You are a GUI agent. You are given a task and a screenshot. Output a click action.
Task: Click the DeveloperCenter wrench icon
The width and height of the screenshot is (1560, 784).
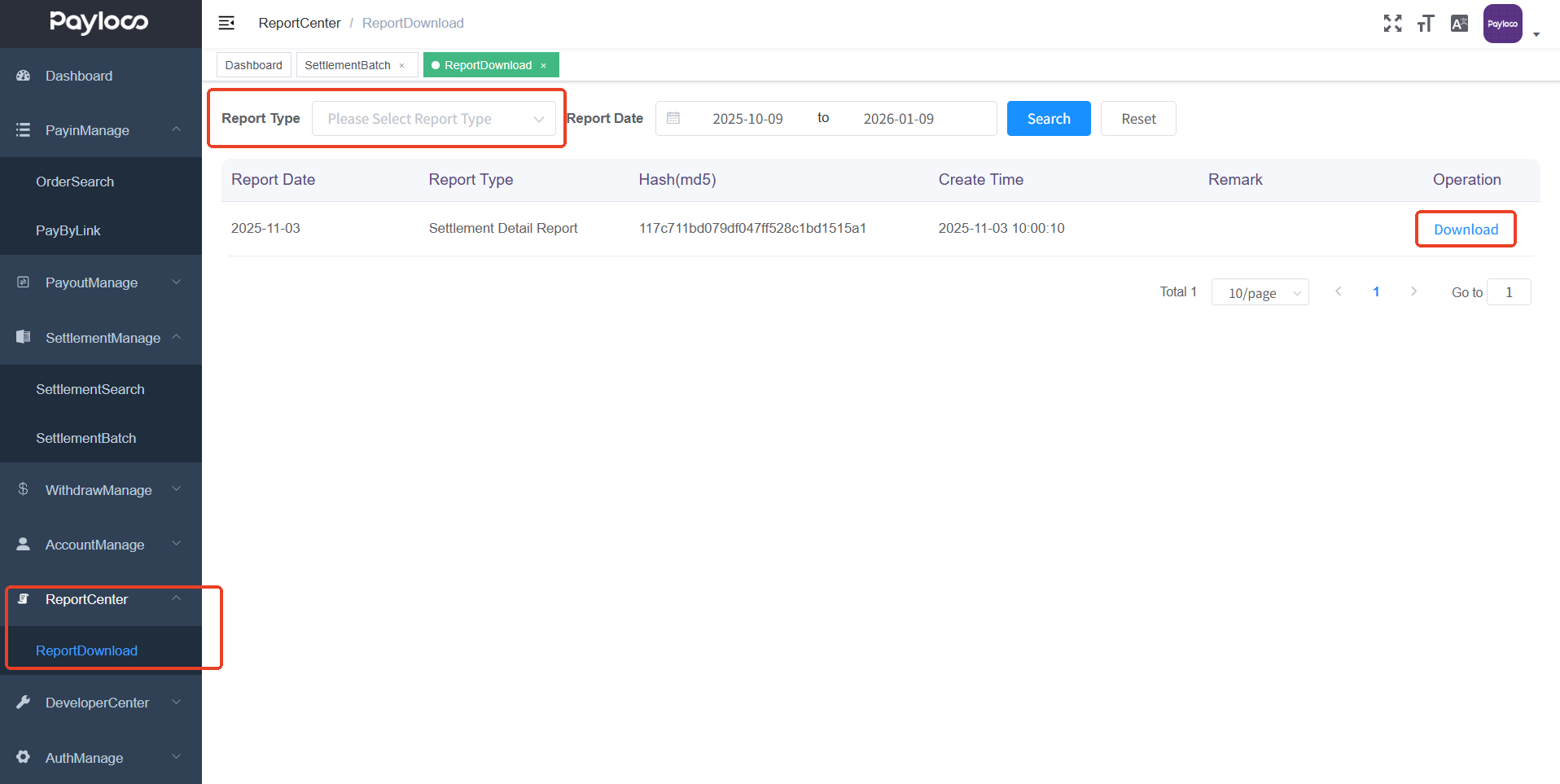pyautogui.click(x=22, y=702)
